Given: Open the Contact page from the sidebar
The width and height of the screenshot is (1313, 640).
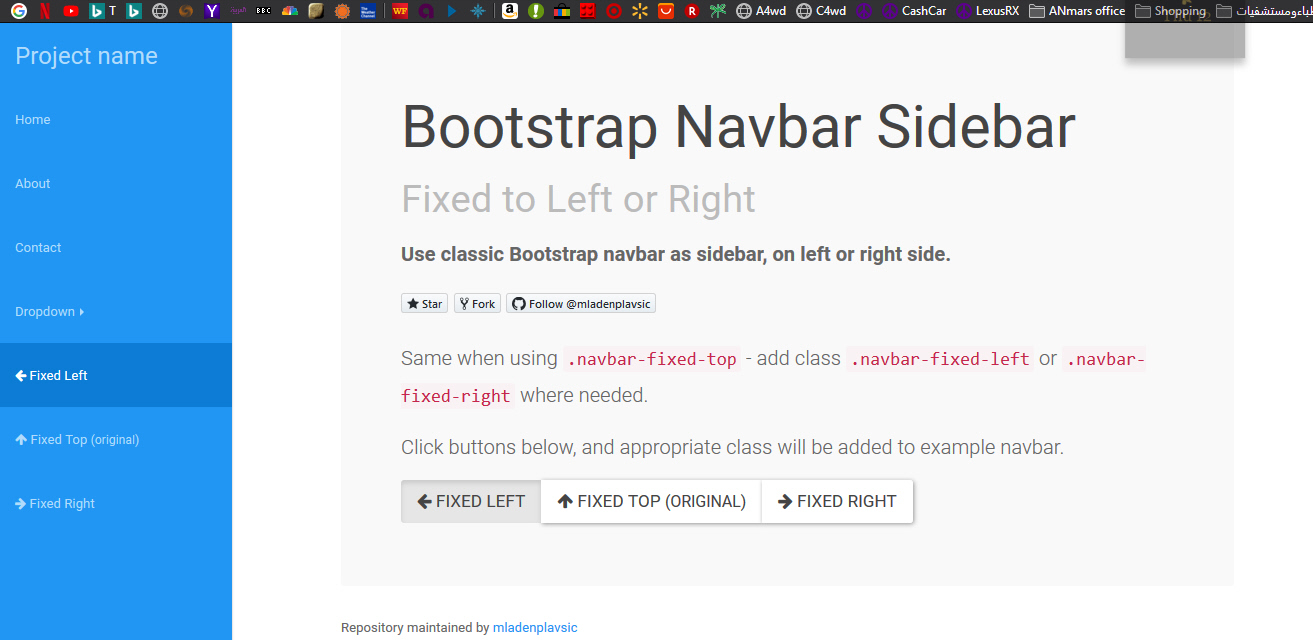Looking at the screenshot, I should pos(38,247).
